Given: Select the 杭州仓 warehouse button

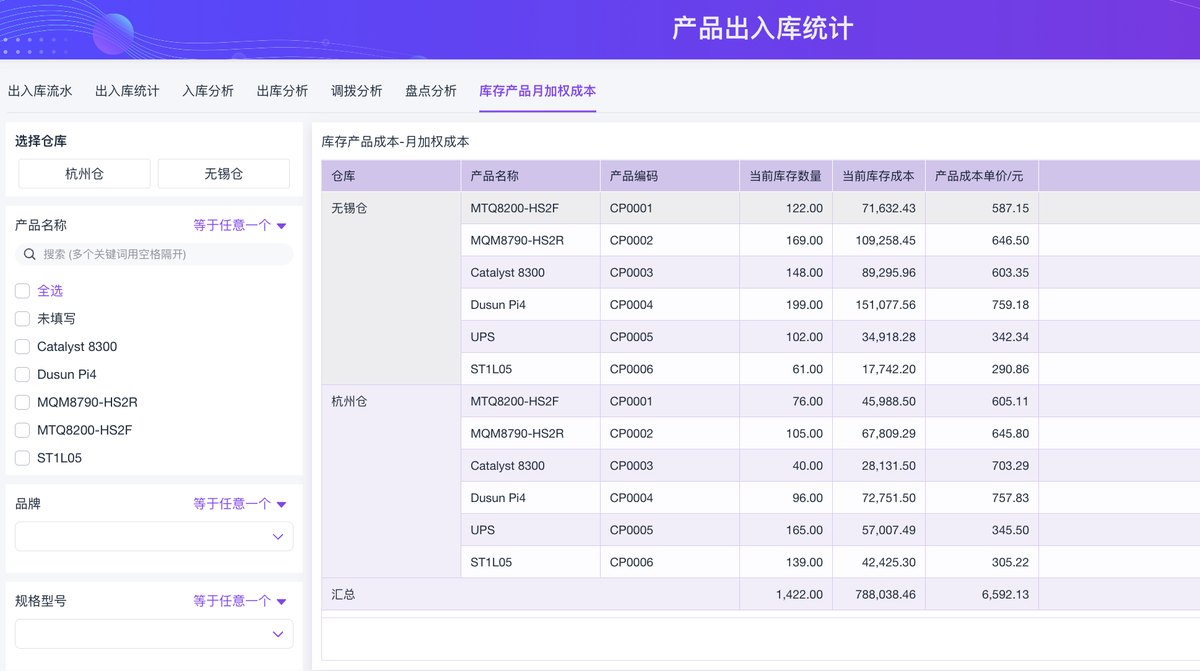Looking at the screenshot, I should point(84,174).
